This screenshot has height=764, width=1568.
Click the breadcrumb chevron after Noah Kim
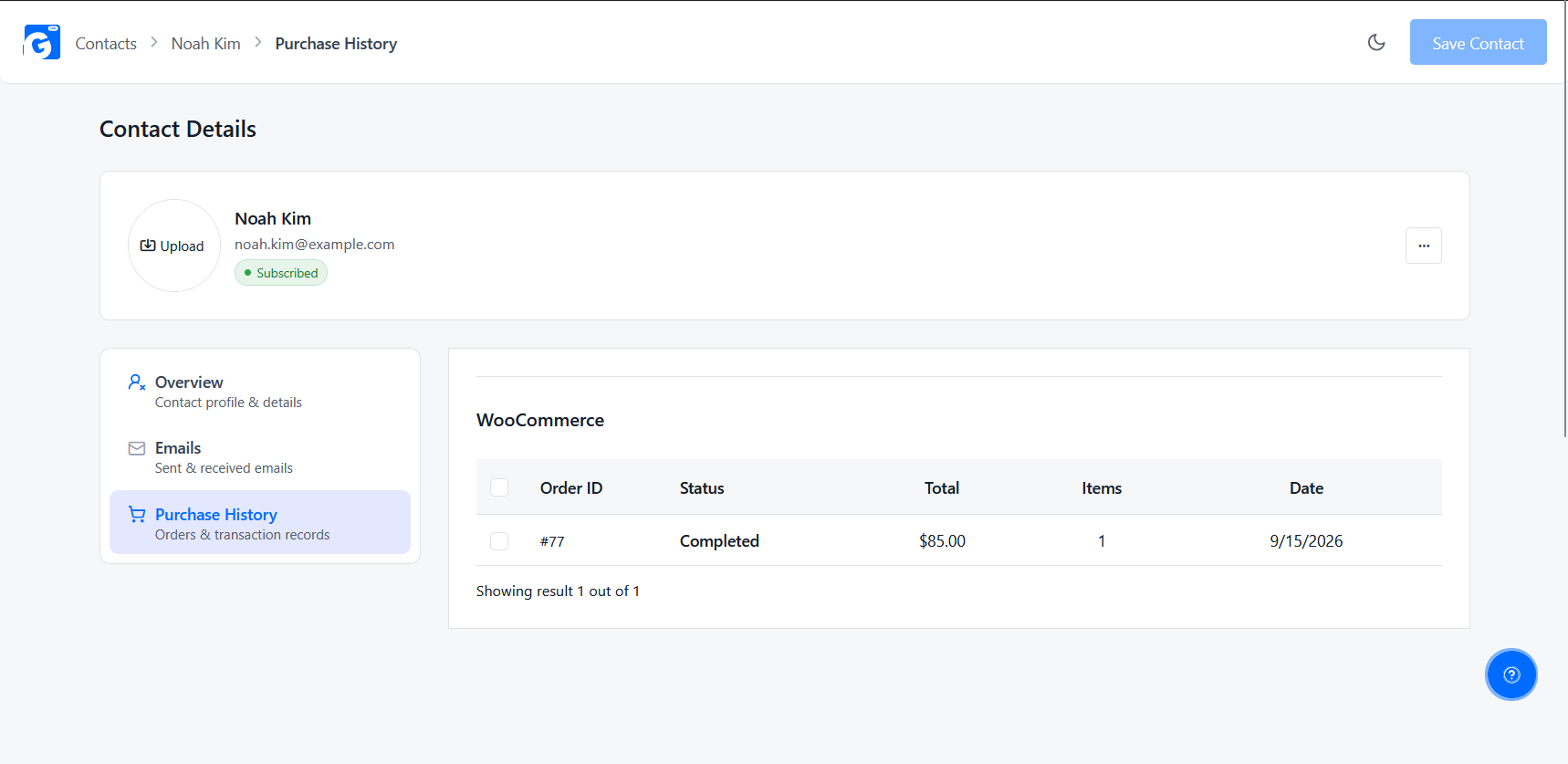point(258,43)
